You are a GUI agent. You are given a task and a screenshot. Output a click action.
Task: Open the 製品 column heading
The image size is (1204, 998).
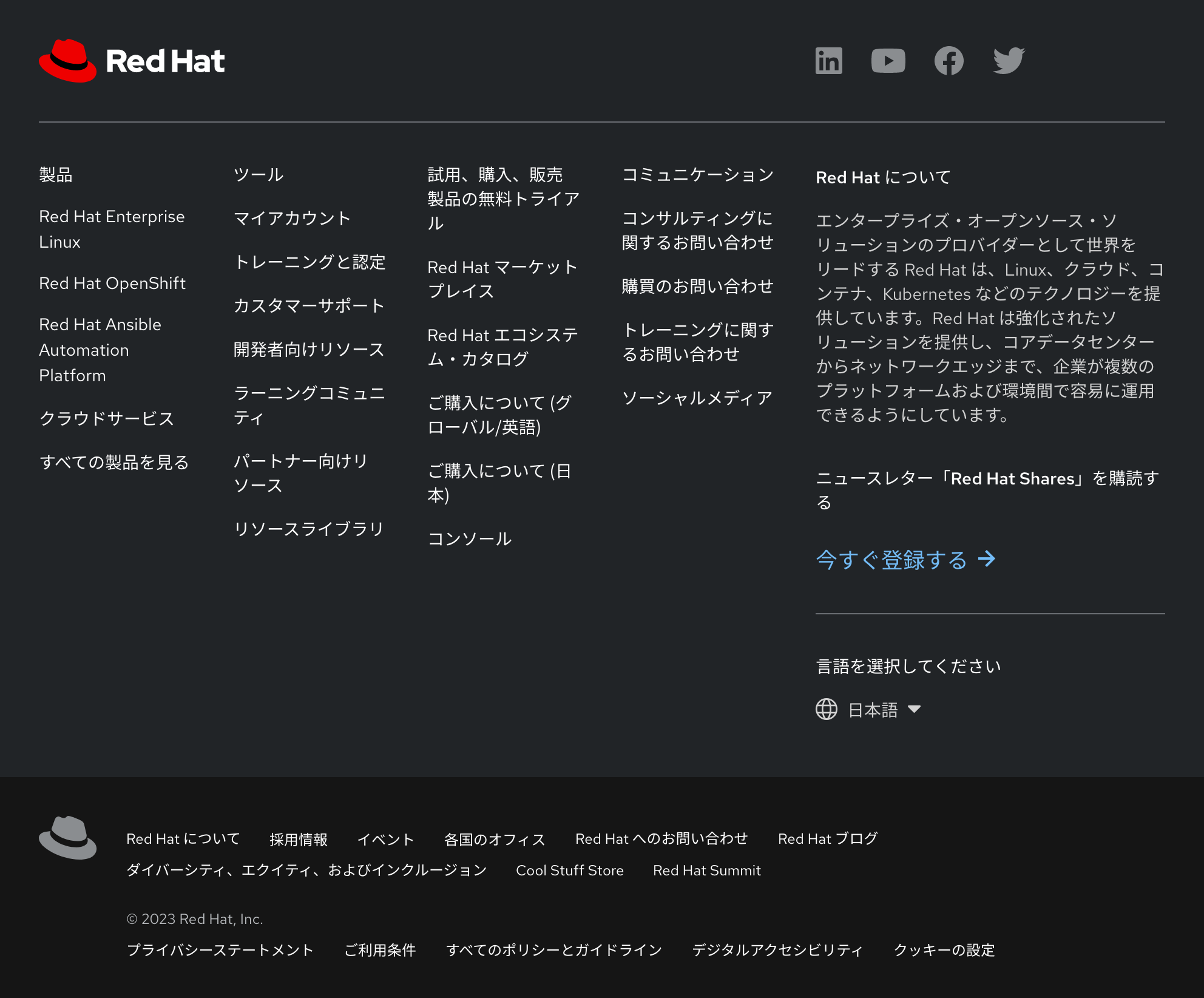pos(56,175)
